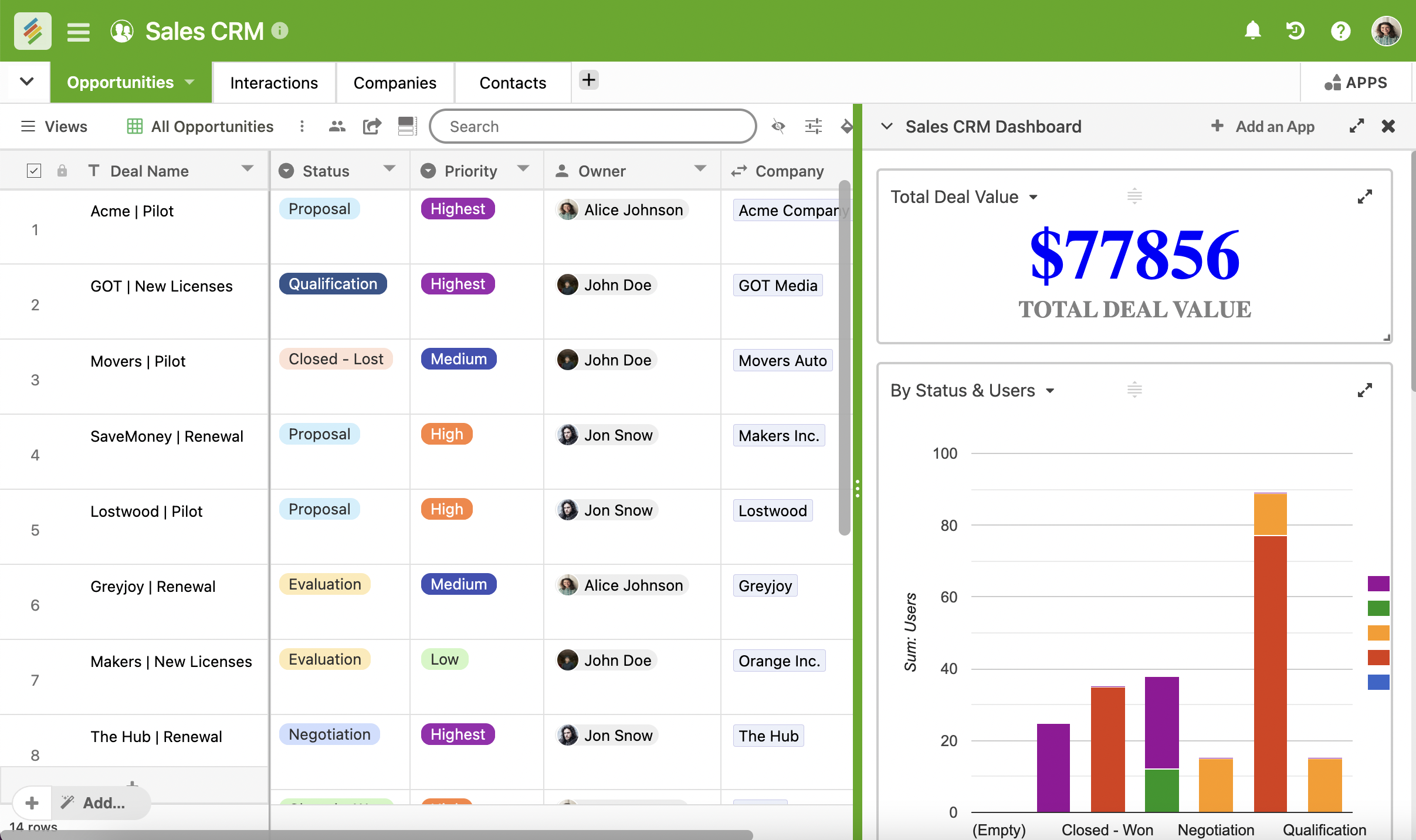Select the row 1 checkbox for Acme Pilot
Viewport: 1416px width, 840px height.
(x=35, y=229)
